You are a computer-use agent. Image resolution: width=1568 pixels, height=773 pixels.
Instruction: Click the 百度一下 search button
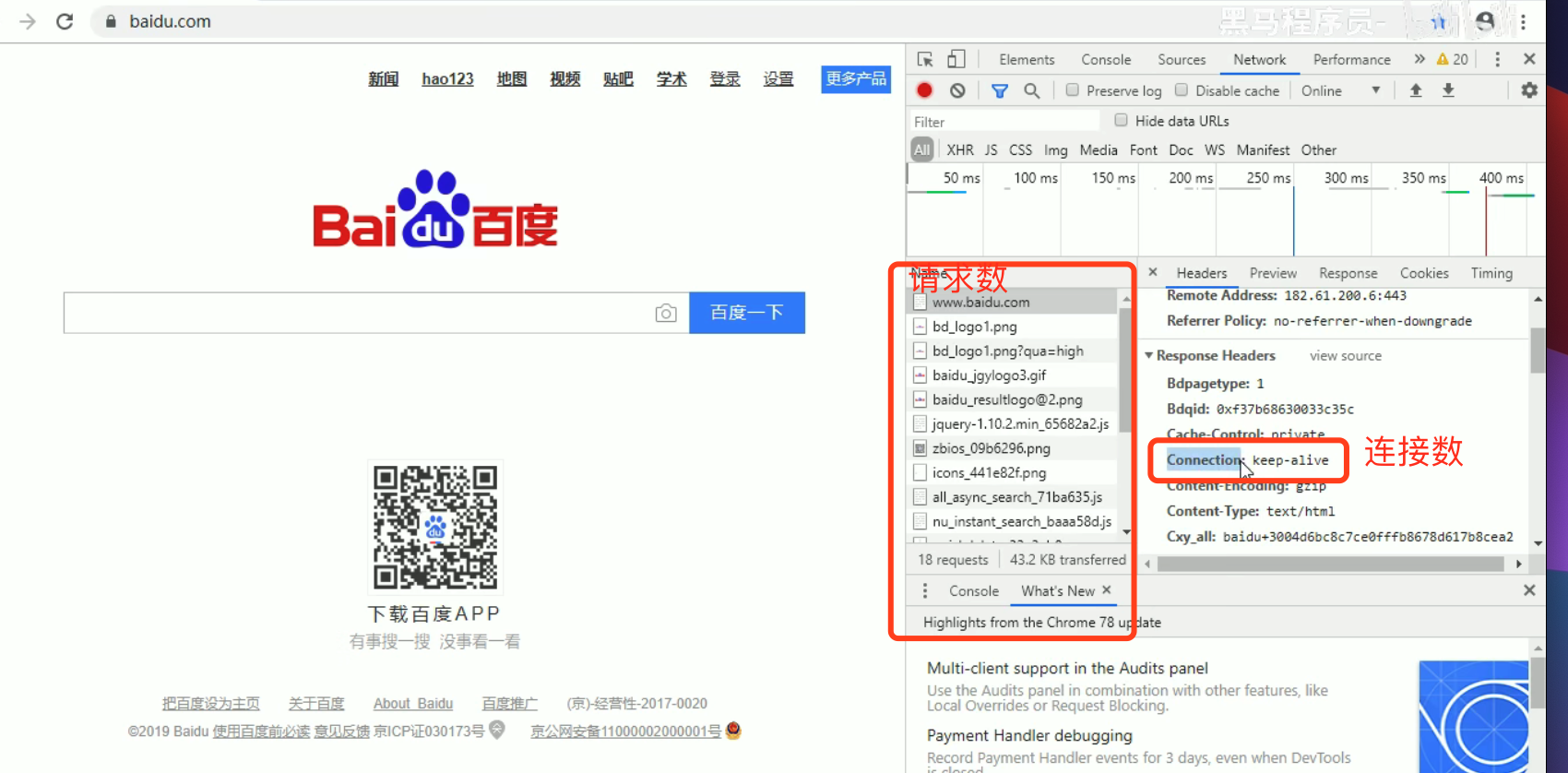coord(747,313)
